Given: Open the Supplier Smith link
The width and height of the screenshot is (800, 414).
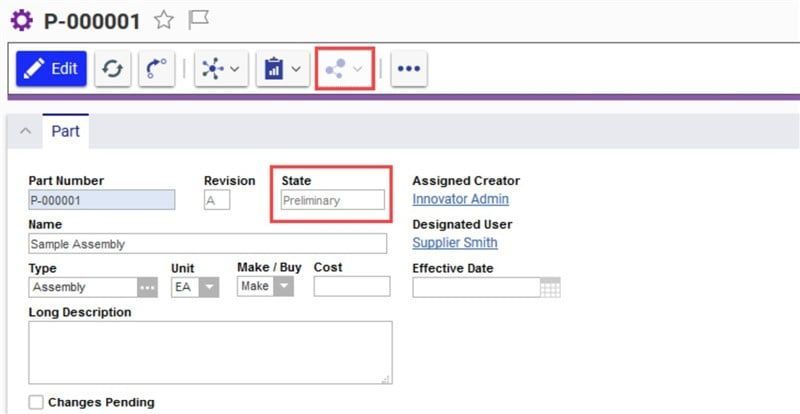Looking at the screenshot, I should [454, 243].
